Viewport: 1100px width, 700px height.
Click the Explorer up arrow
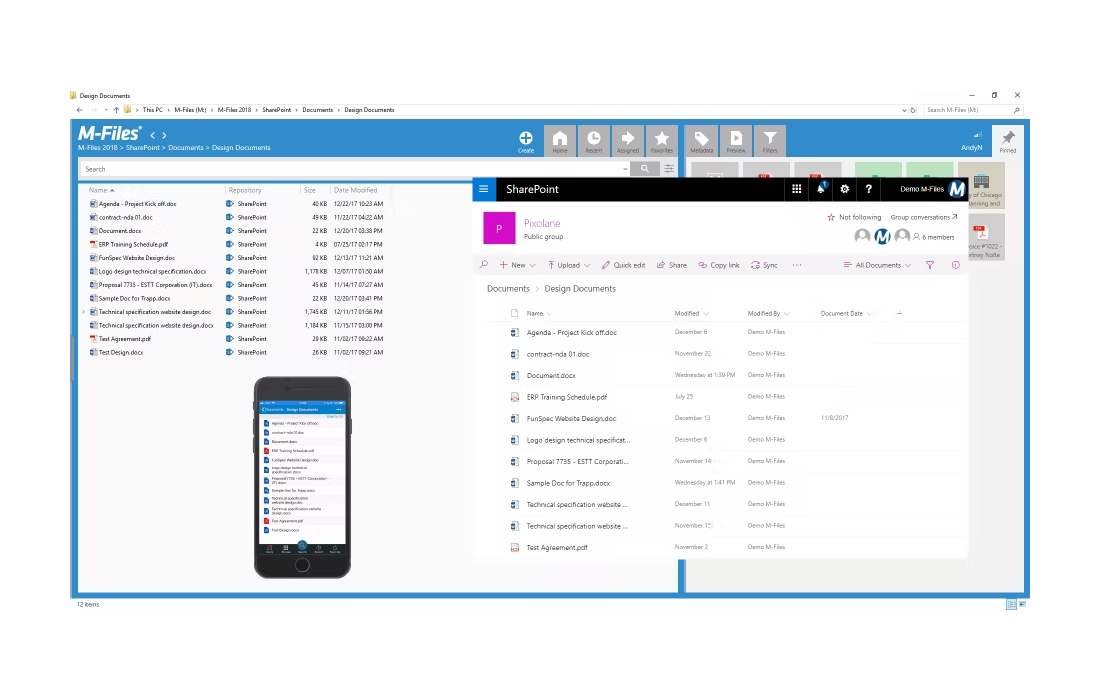click(116, 110)
